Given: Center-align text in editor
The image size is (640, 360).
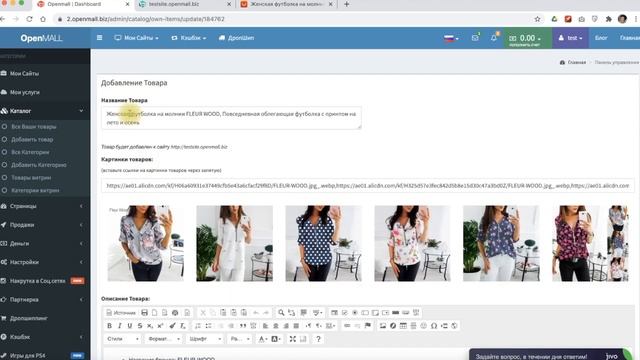Looking at the screenshot, I should tap(276, 326).
